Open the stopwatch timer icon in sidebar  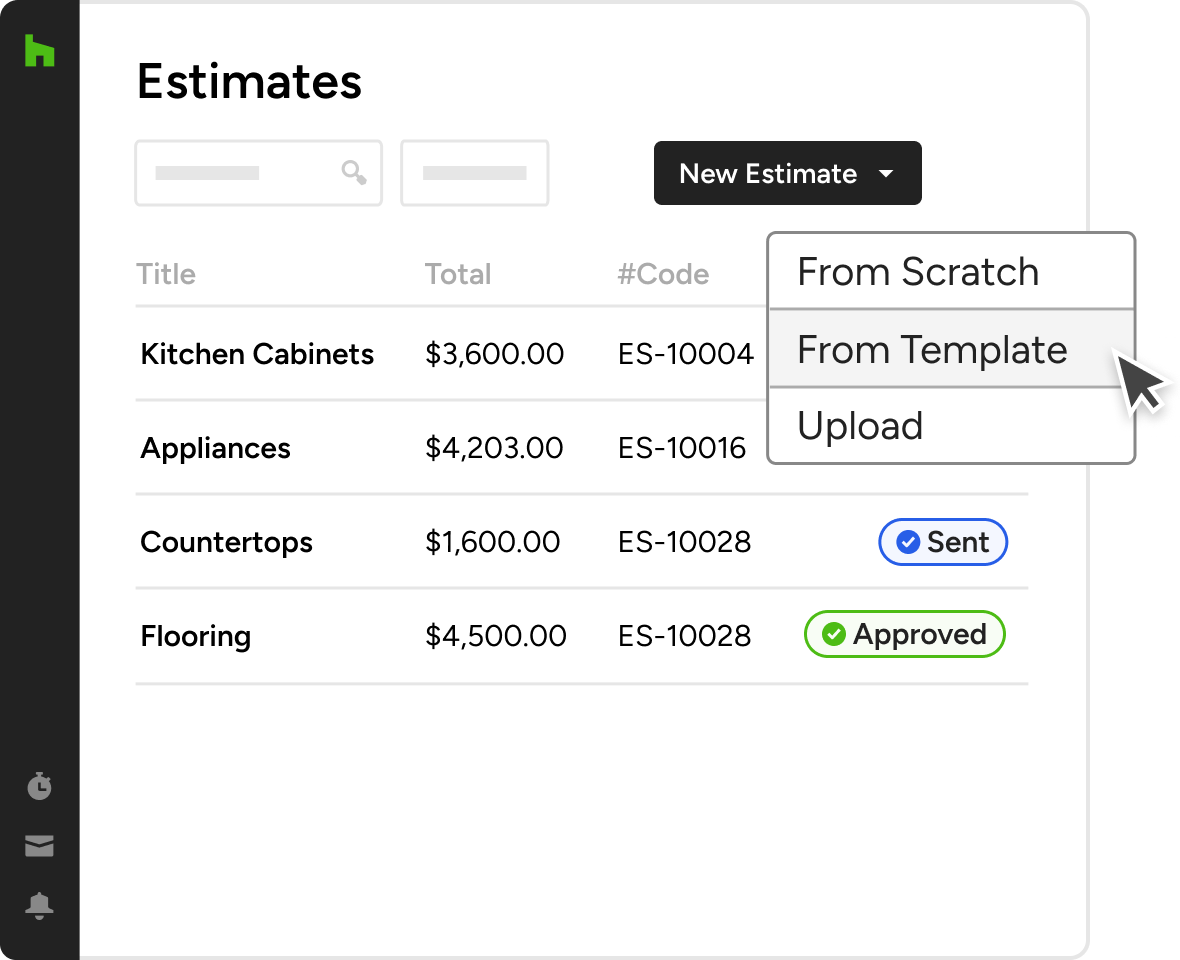[x=39, y=786]
